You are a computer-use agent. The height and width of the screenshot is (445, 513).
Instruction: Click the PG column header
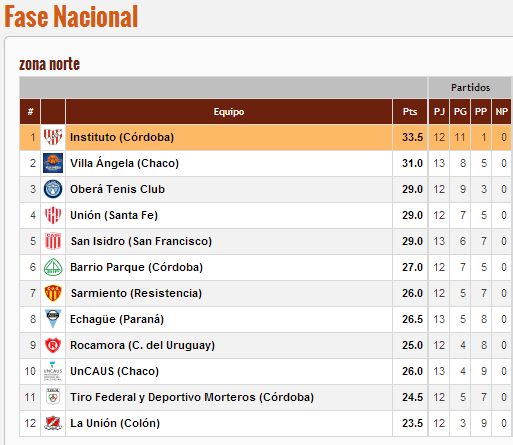tap(460, 112)
